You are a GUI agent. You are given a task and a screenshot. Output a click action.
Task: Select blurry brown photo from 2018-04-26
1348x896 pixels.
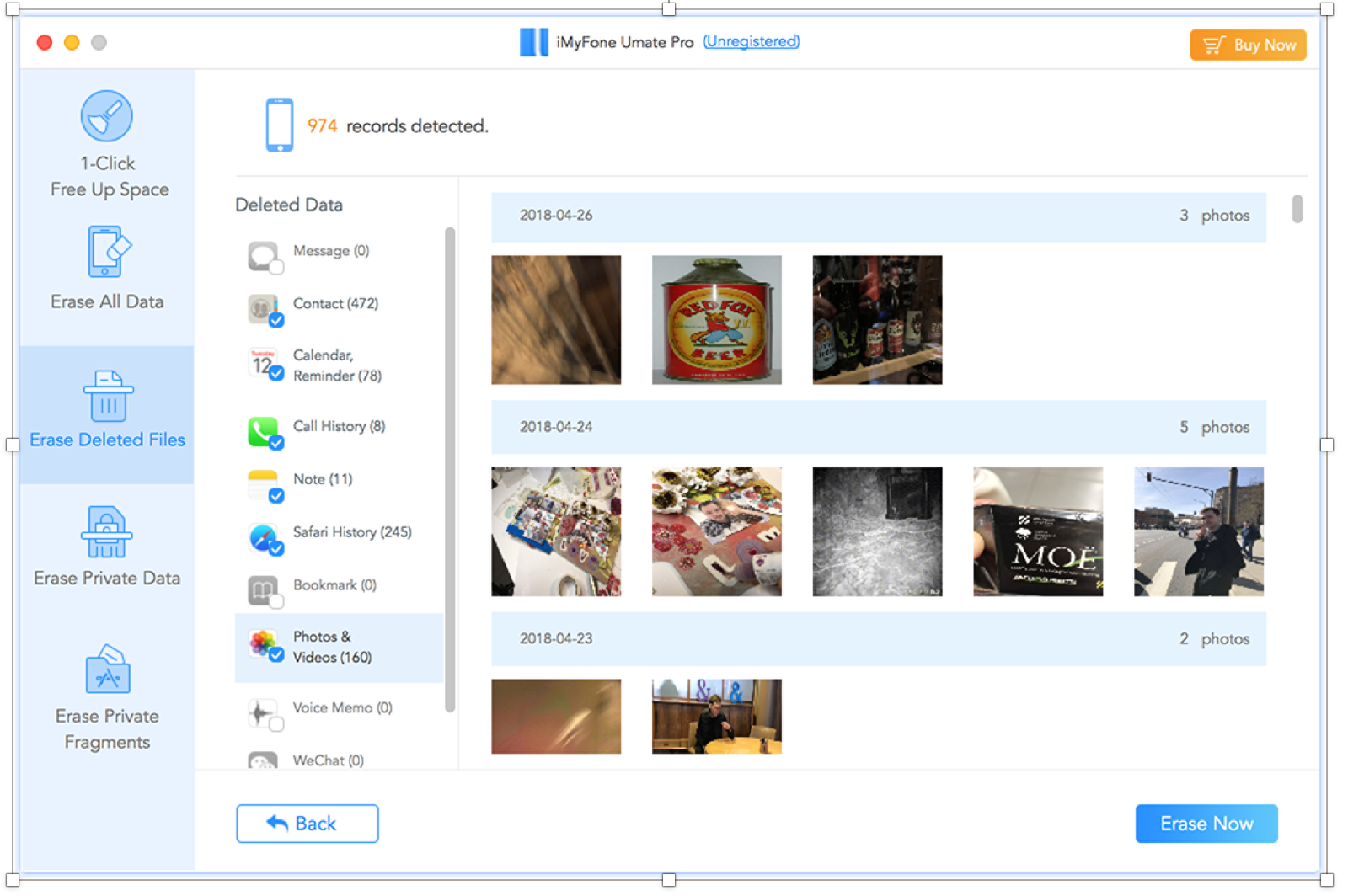point(556,320)
